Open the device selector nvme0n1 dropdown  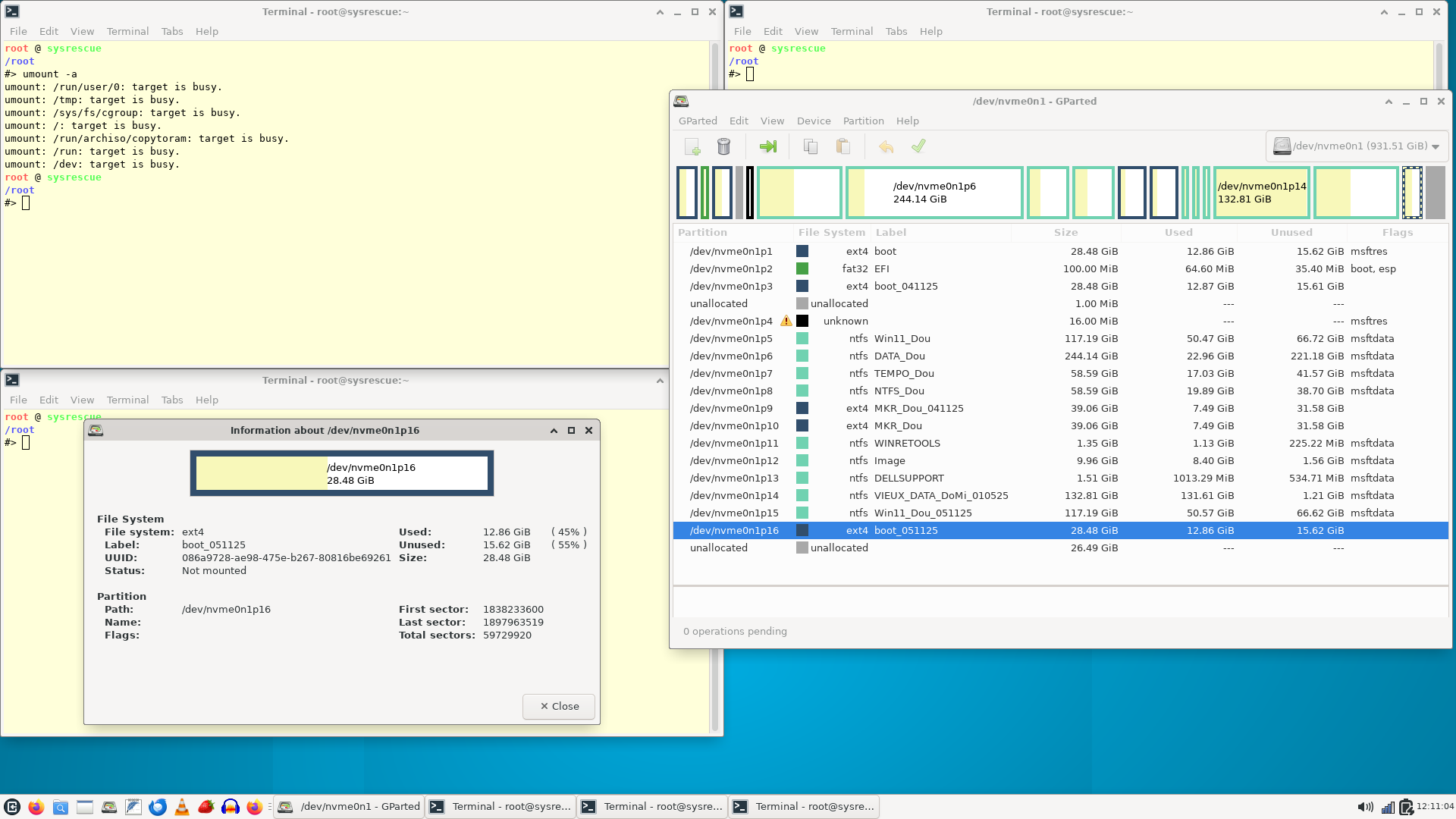(1357, 146)
